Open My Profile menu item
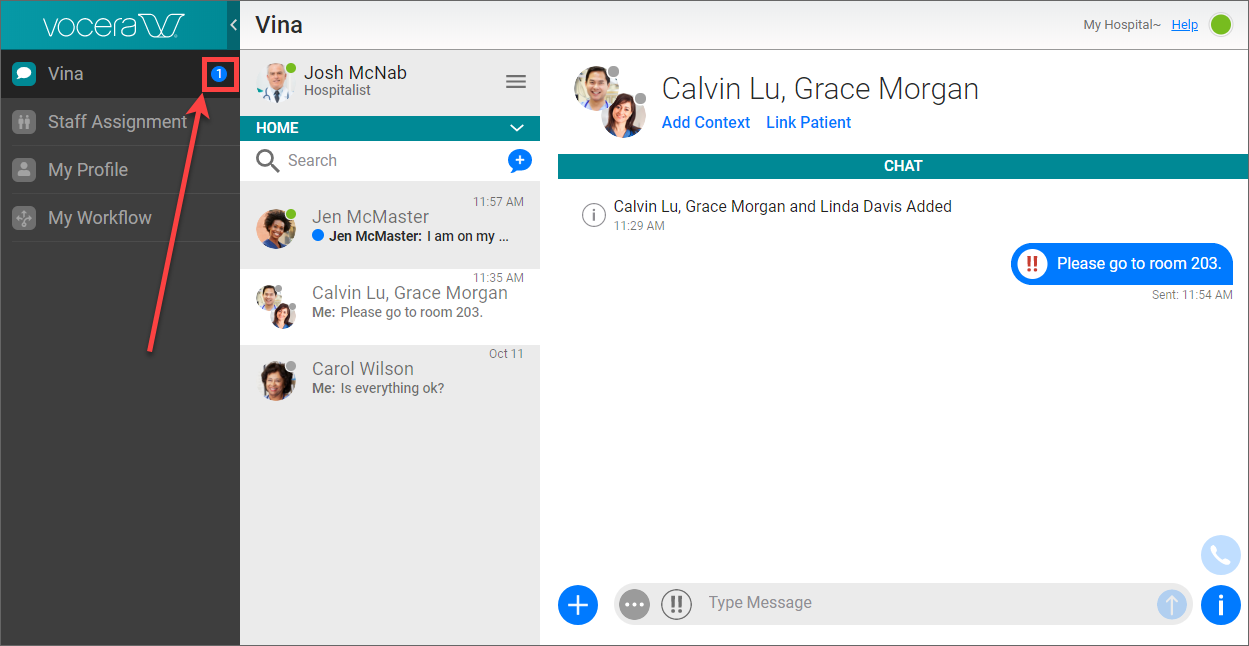 pos(120,170)
